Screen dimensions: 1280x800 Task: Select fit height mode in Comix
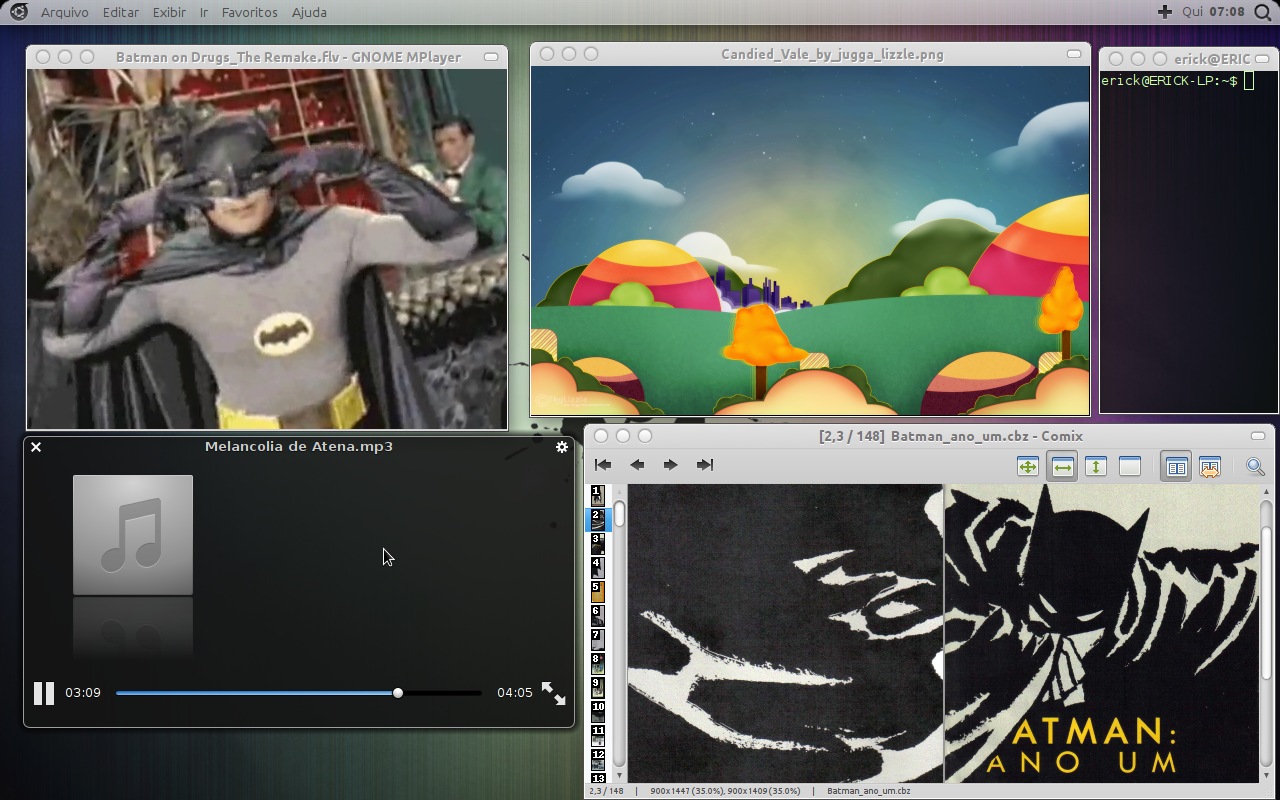pos(1096,466)
